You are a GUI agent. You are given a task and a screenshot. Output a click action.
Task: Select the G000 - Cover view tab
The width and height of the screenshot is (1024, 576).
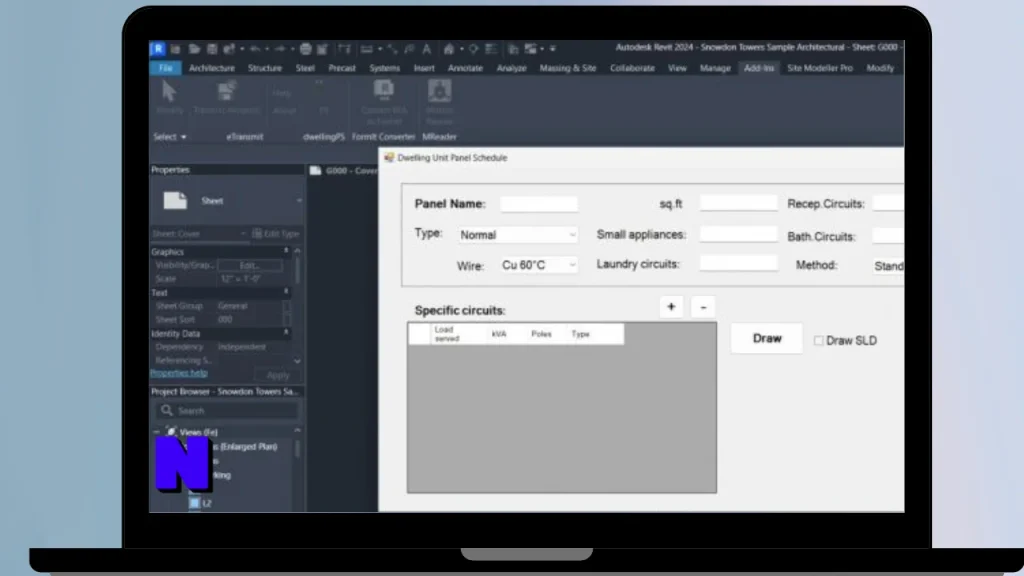pyautogui.click(x=344, y=170)
